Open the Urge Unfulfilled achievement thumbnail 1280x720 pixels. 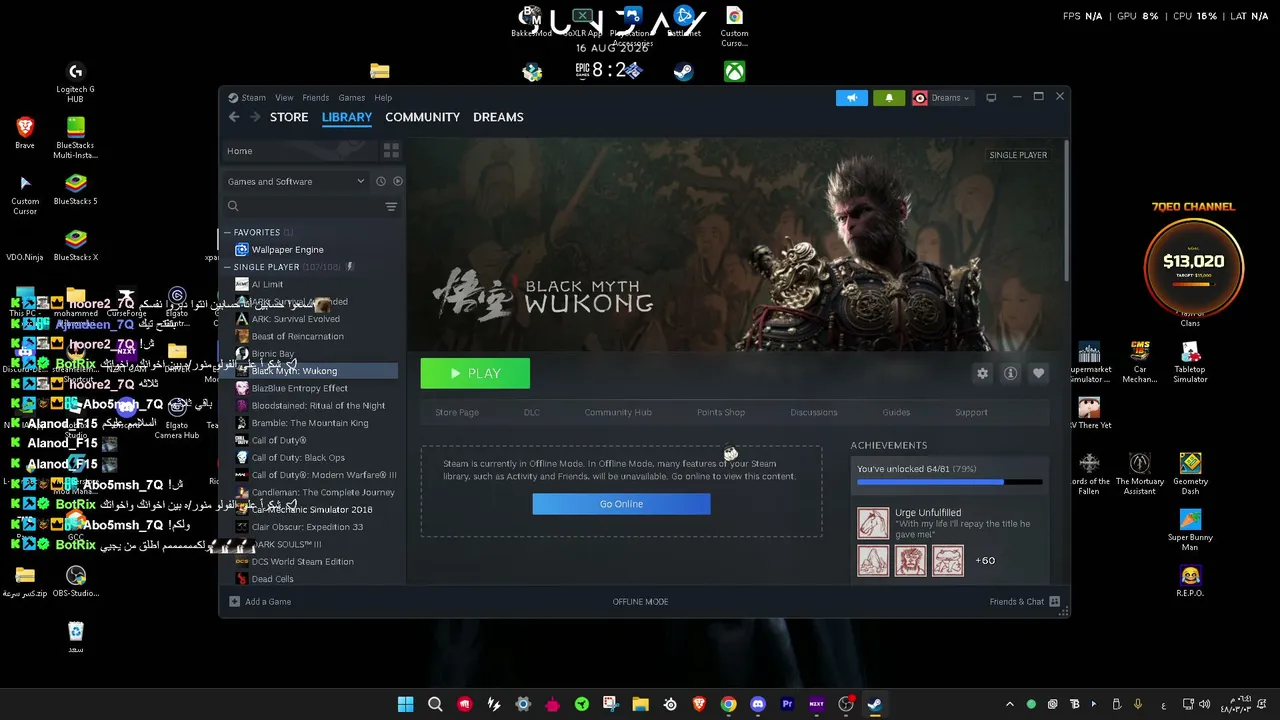[x=873, y=523]
